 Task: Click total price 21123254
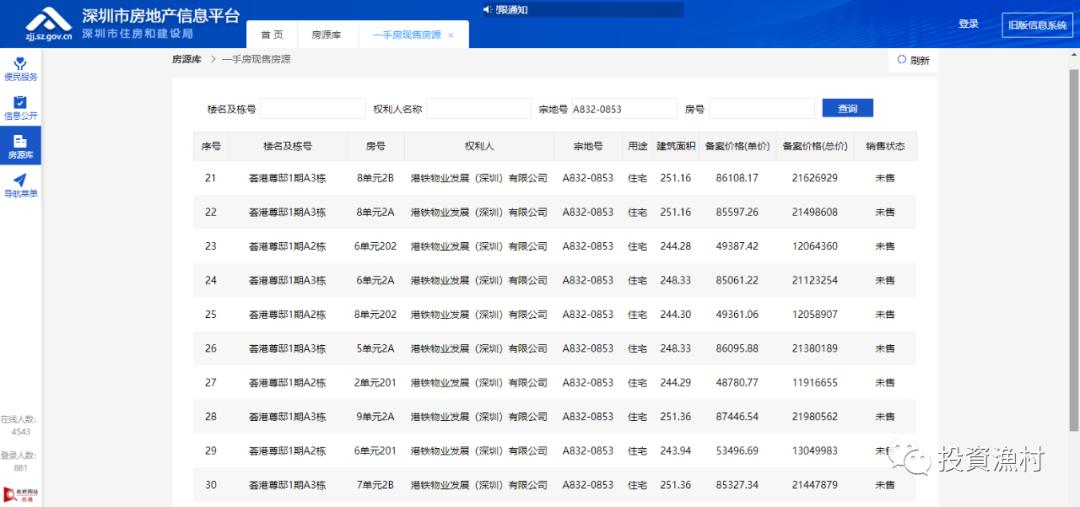click(x=815, y=280)
